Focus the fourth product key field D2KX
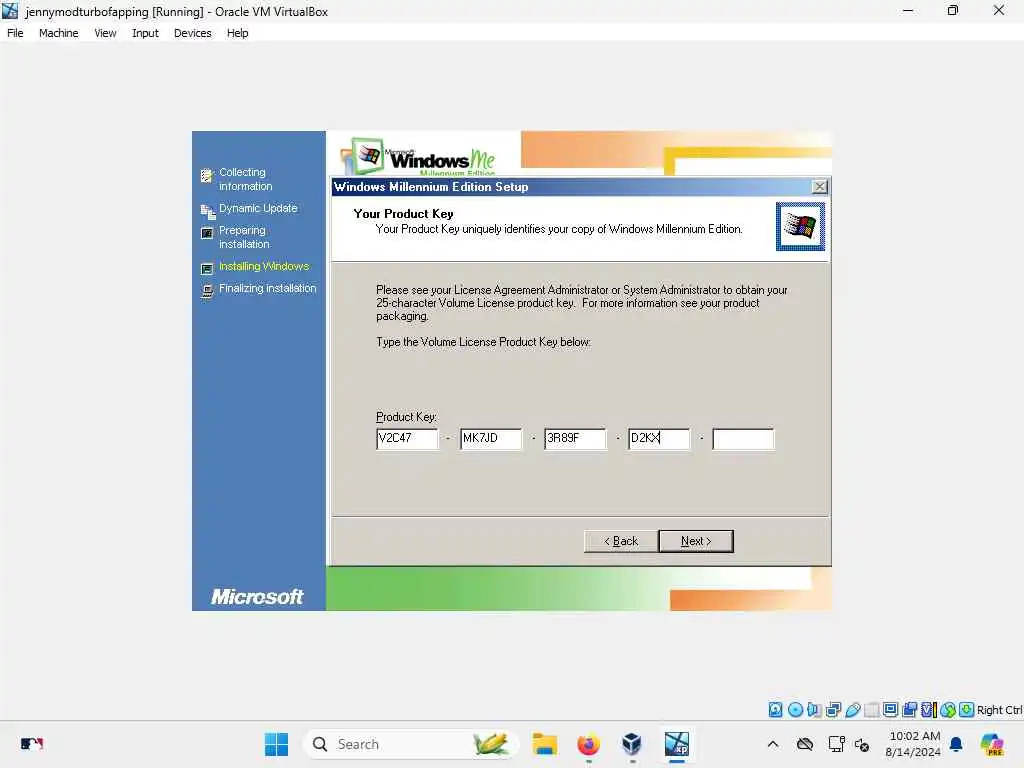The image size is (1024, 768). [659, 438]
